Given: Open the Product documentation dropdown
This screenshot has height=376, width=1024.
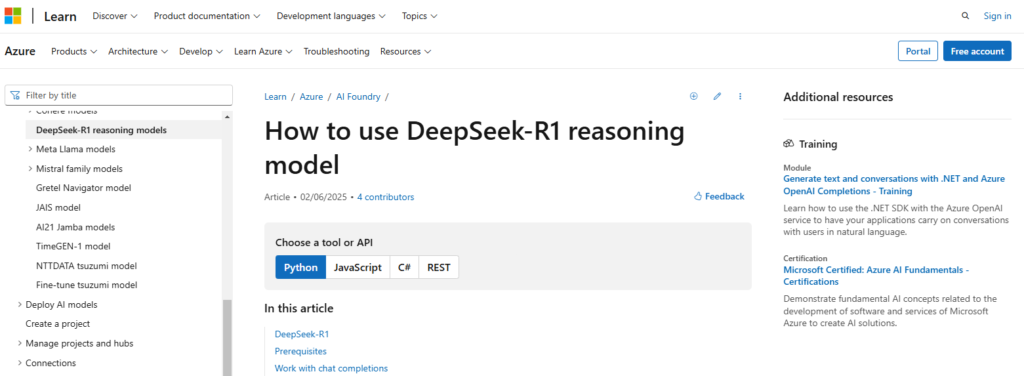Looking at the screenshot, I should (207, 16).
